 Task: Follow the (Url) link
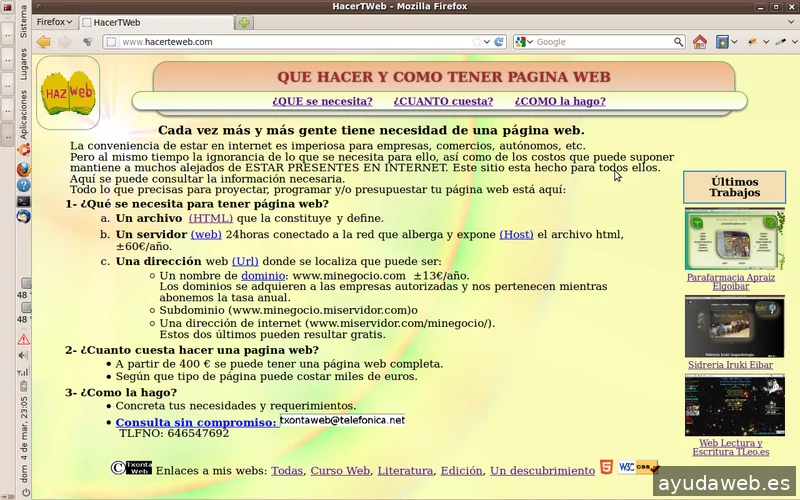tap(245, 261)
